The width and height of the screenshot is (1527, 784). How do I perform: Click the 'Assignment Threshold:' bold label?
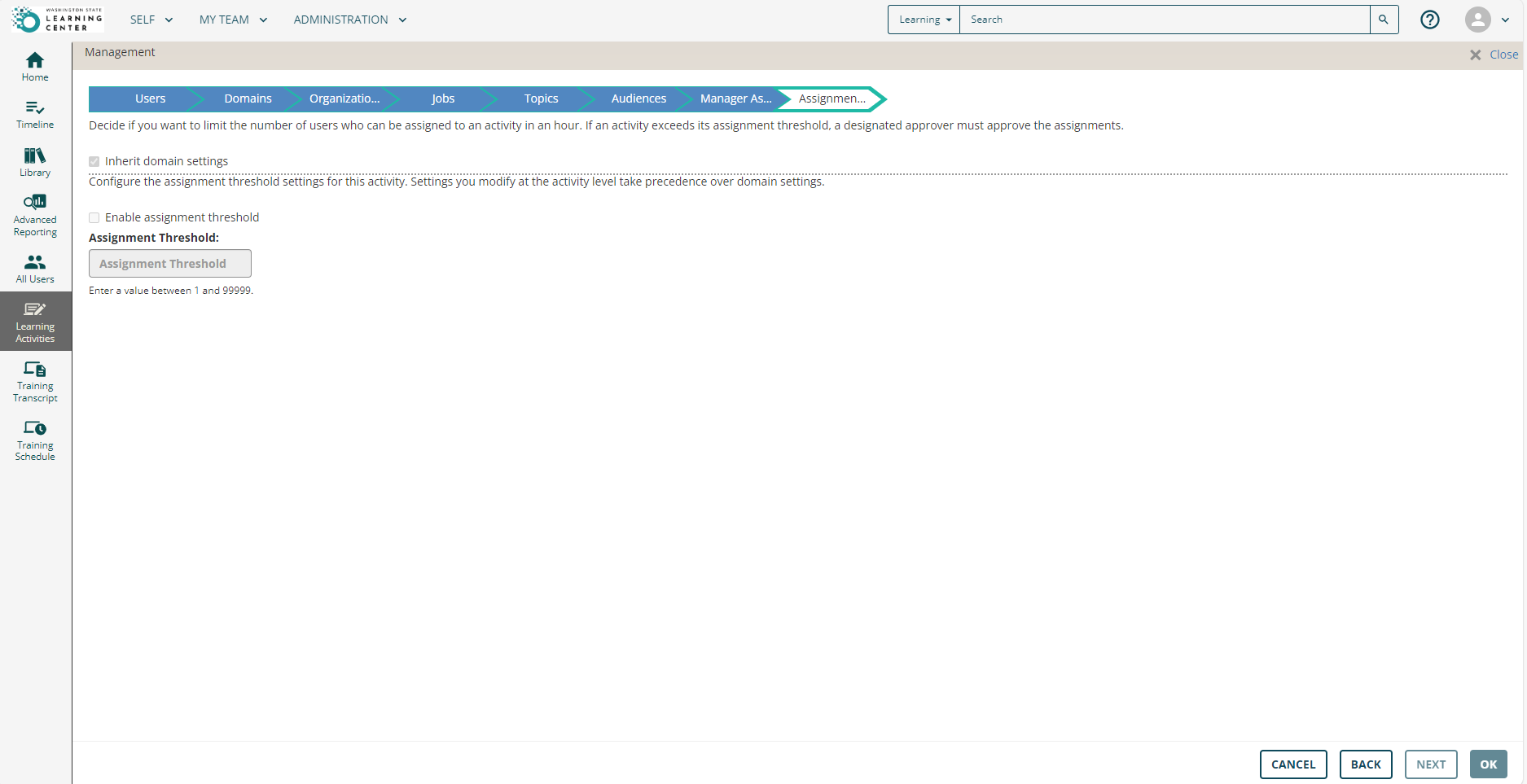point(154,238)
